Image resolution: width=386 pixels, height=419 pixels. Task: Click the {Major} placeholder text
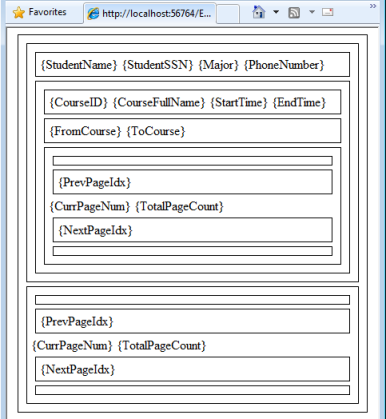218,65
